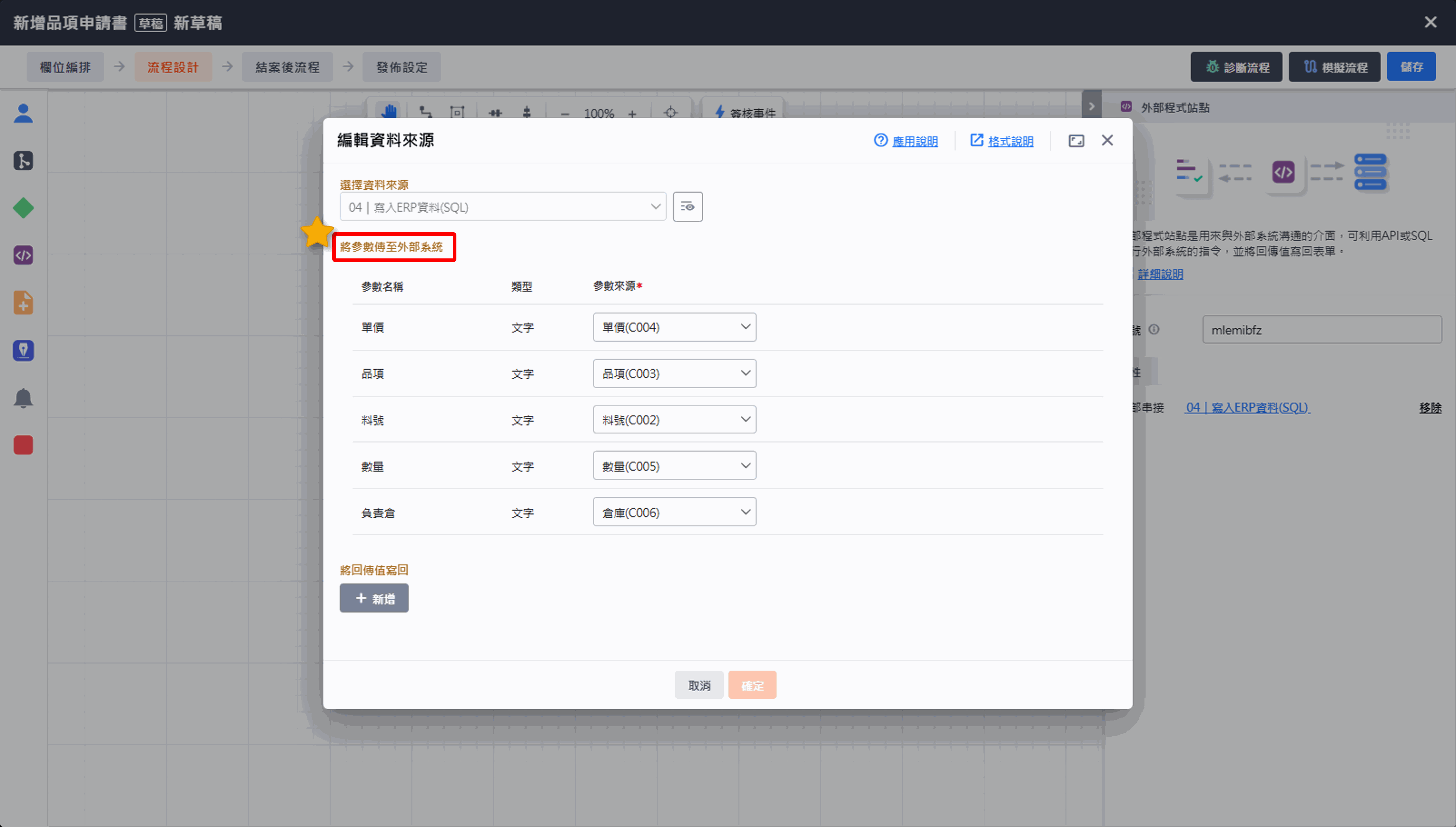
Task: Click the branch flow node icon in sidebar
Action: tap(23, 161)
